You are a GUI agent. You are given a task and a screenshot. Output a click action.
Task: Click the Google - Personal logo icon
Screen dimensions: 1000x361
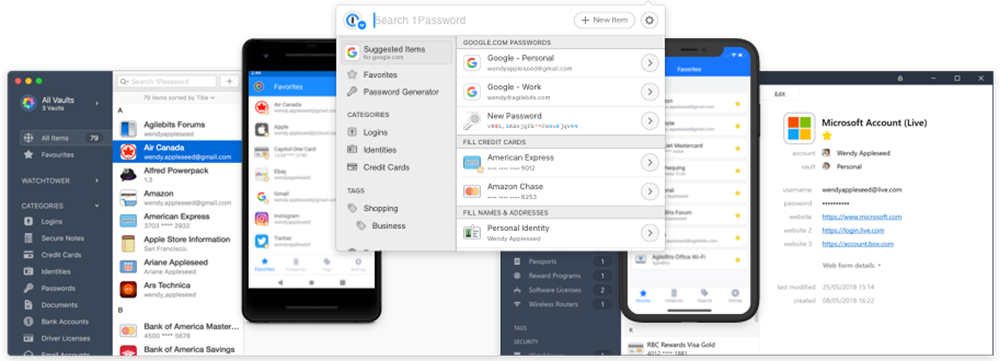click(x=472, y=63)
